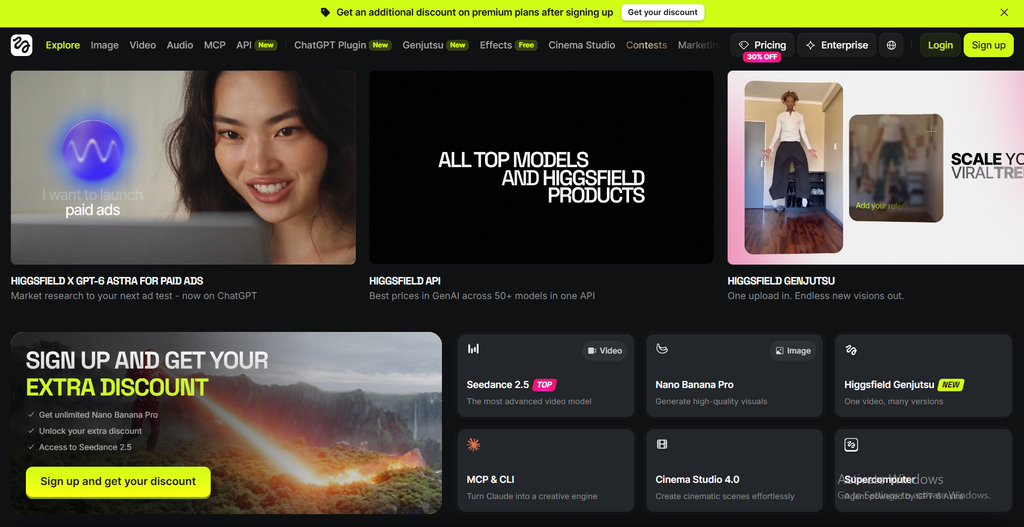Open the MCP menu item
The image size is (1024, 527).
(215, 45)
